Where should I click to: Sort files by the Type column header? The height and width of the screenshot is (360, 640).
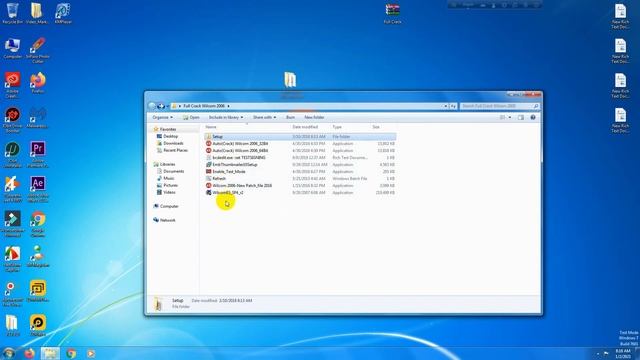[337, 127]
